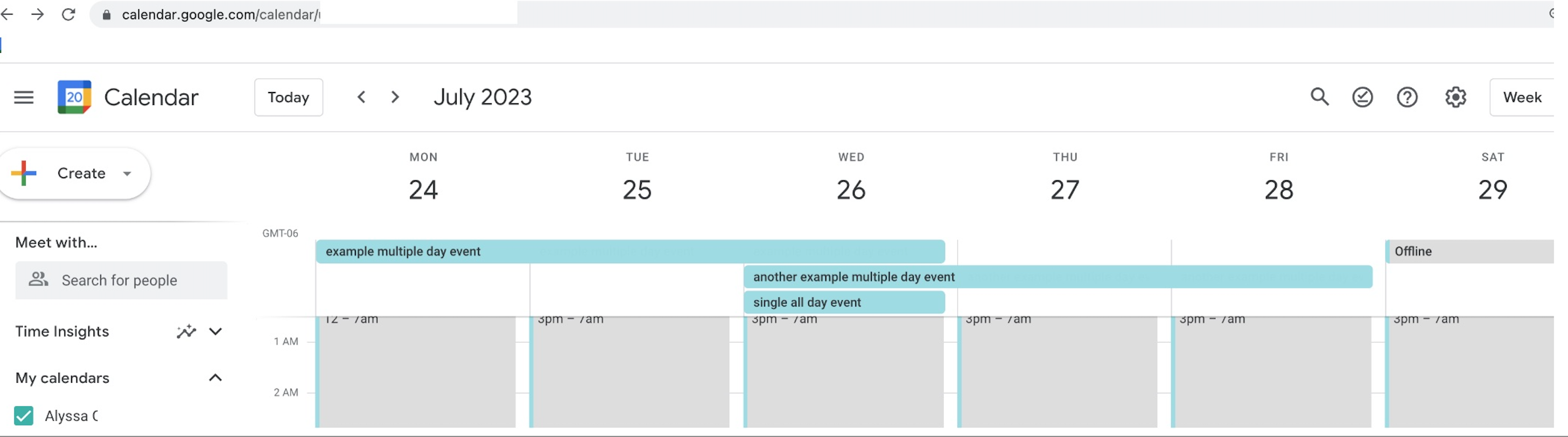This screenshot has width=1568, height=437.
Task: Switch to the Tasks checkmark view
Action: pos(1362,97)
